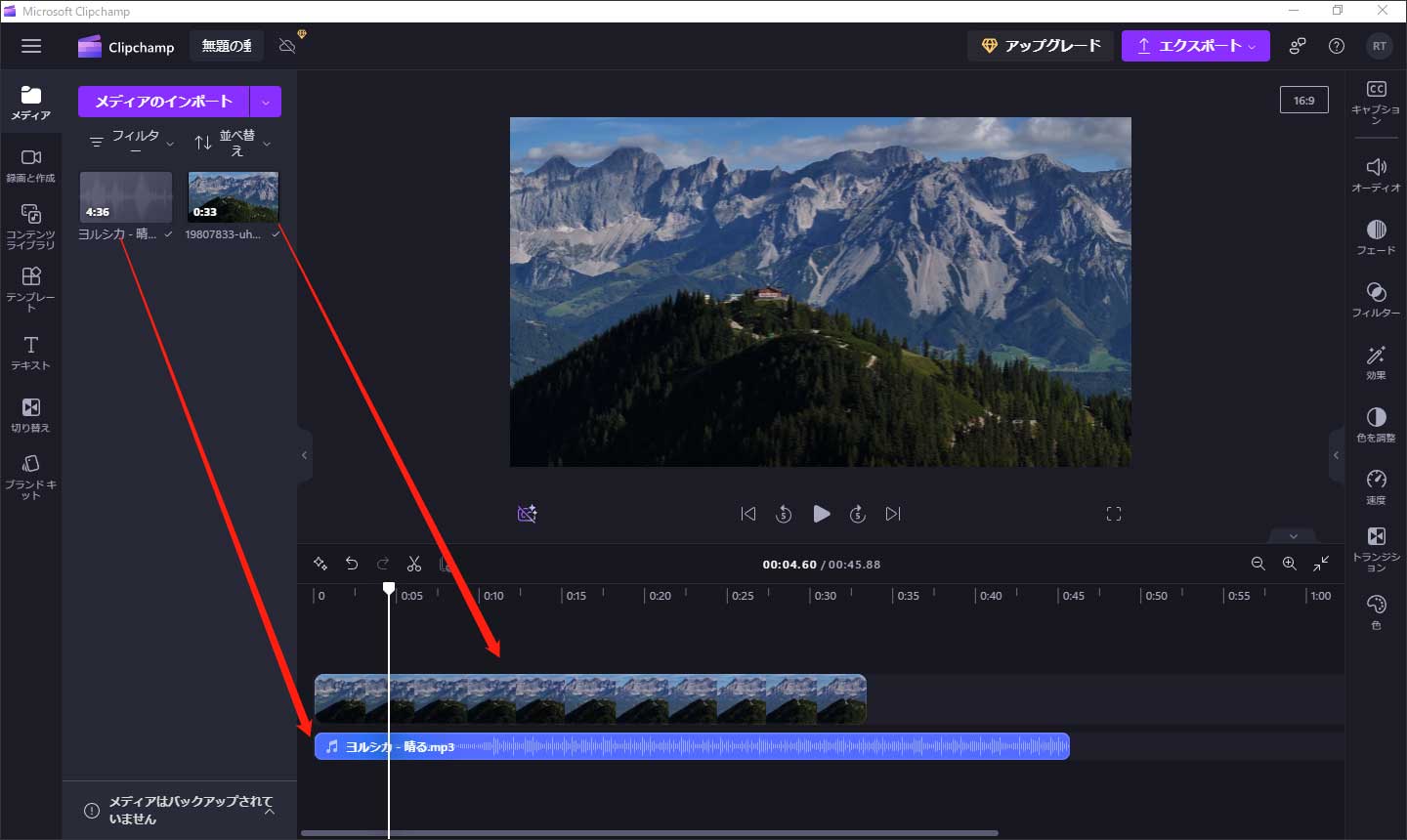Undo the last action

pyautogui.click(x=352, y=564)
